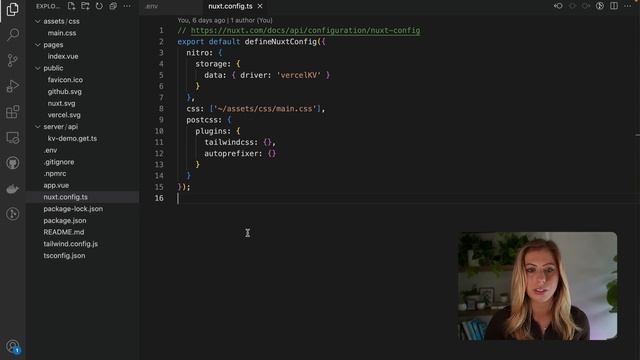
Task: Open vercel.svg in the file tree
Action: point(64,115)
